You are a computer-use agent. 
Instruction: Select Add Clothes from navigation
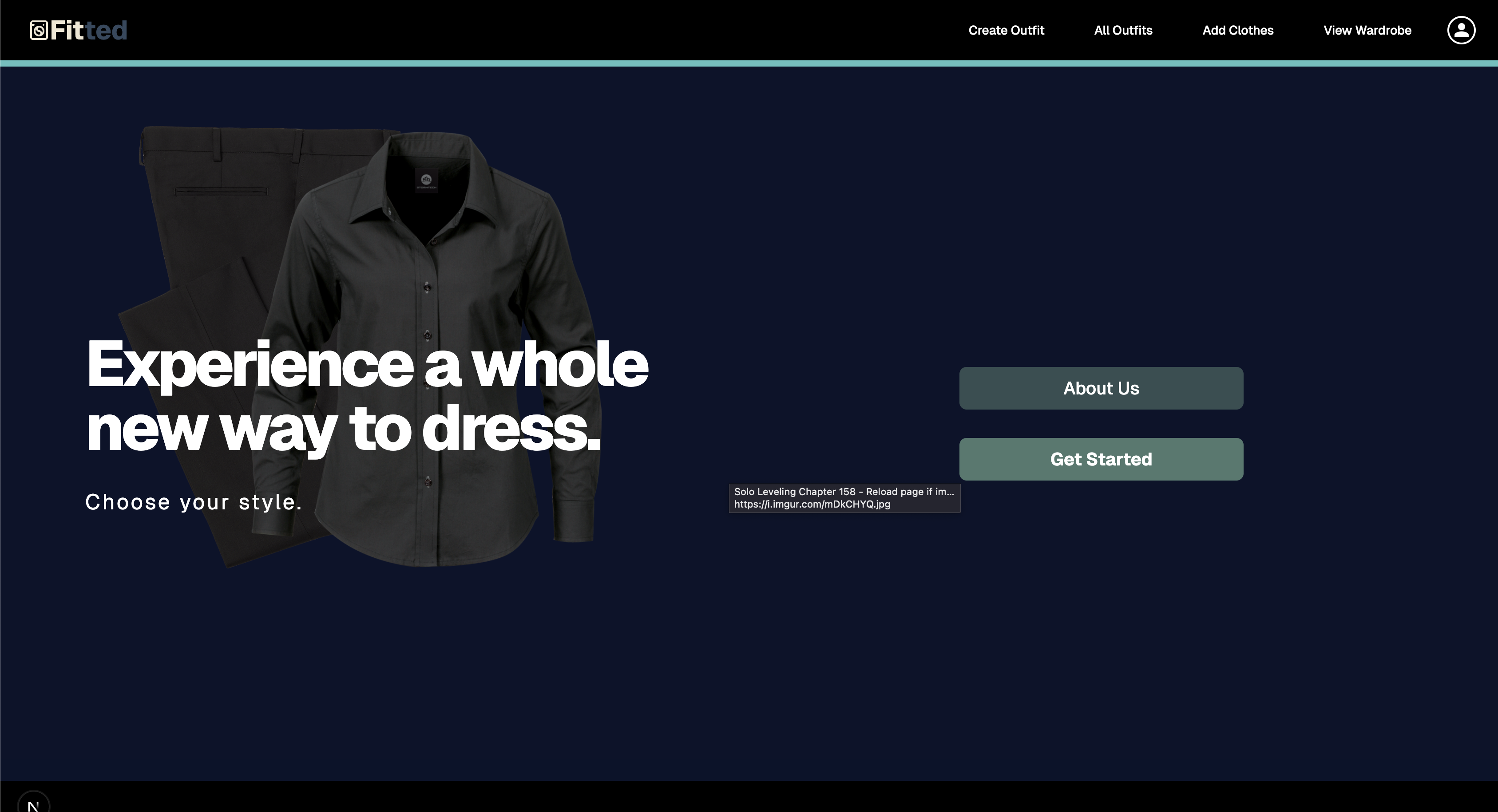1237,30
